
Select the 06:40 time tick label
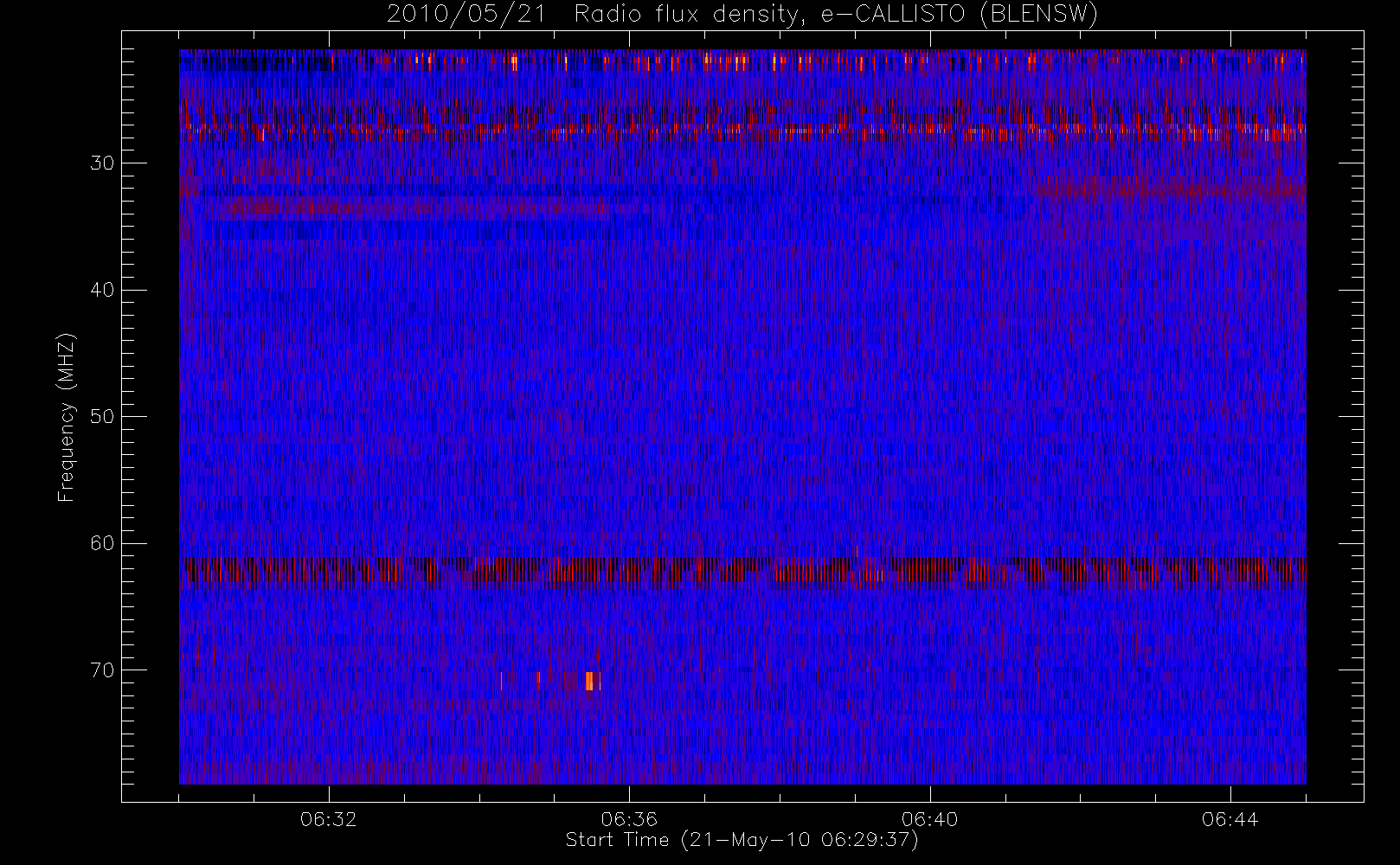(x=929, y=819)
